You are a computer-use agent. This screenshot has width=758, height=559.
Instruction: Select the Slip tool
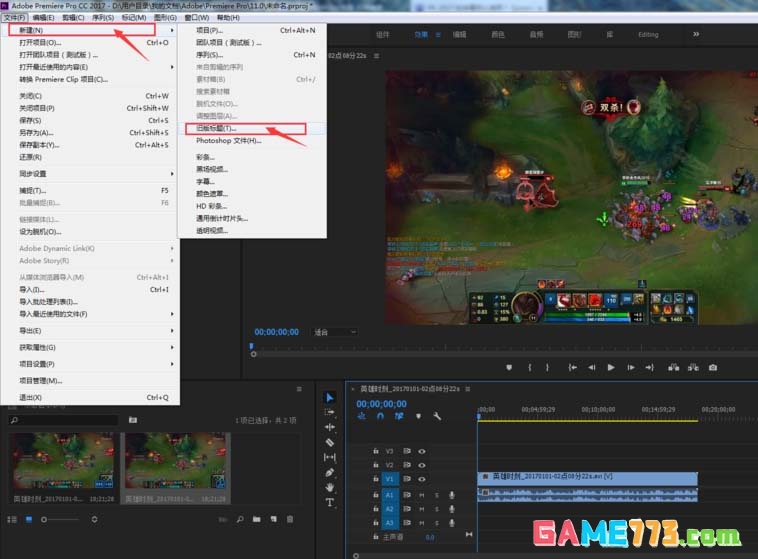(x=330, y=457)
